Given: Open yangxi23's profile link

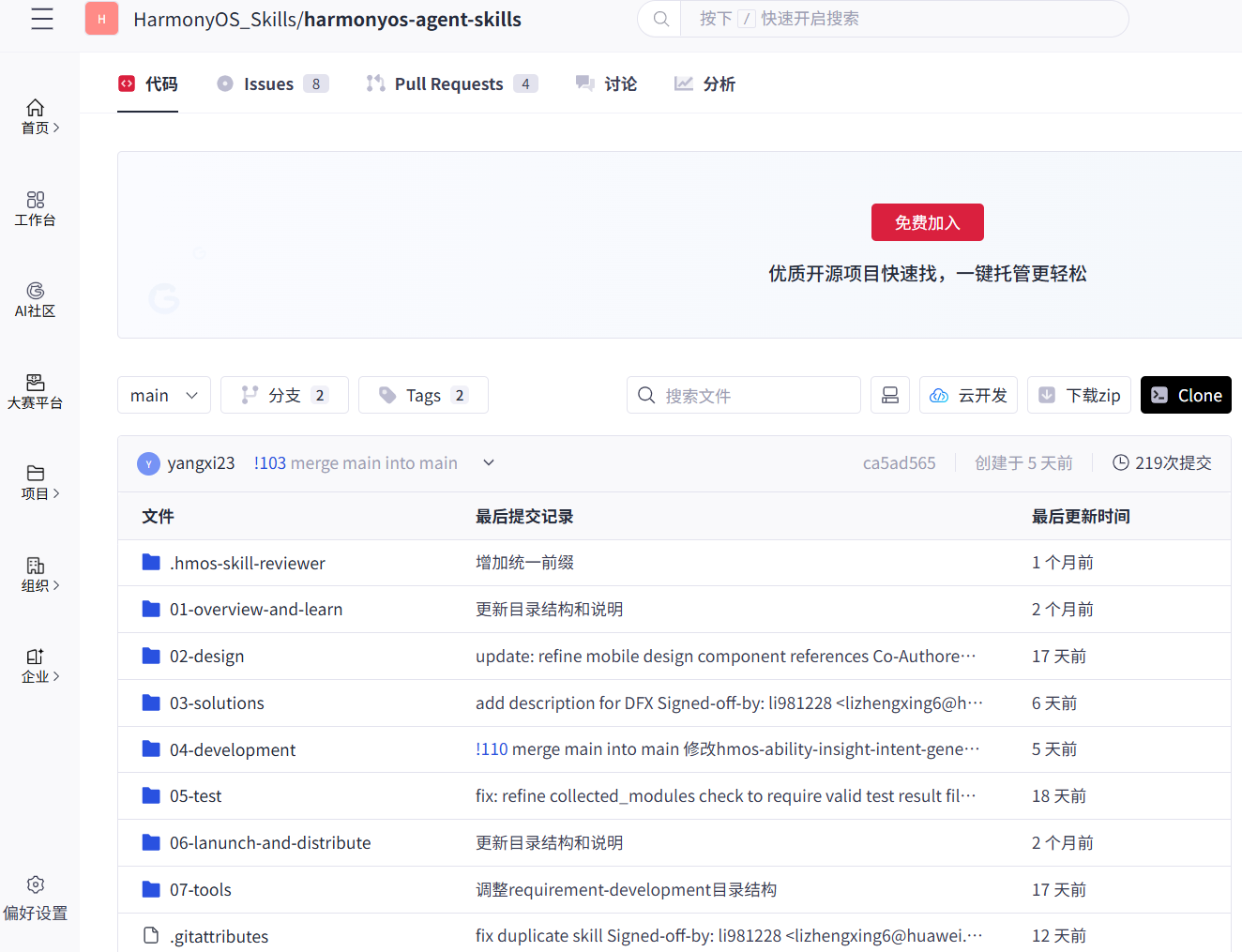Looking at the screenshot, I should (x=201, y=462).
